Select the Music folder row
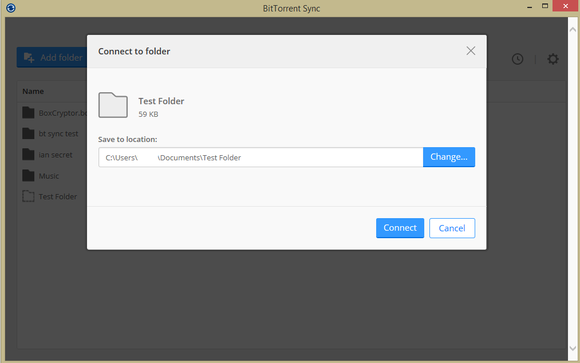Viewport: 580px width, 363px height. coord(41,176)
